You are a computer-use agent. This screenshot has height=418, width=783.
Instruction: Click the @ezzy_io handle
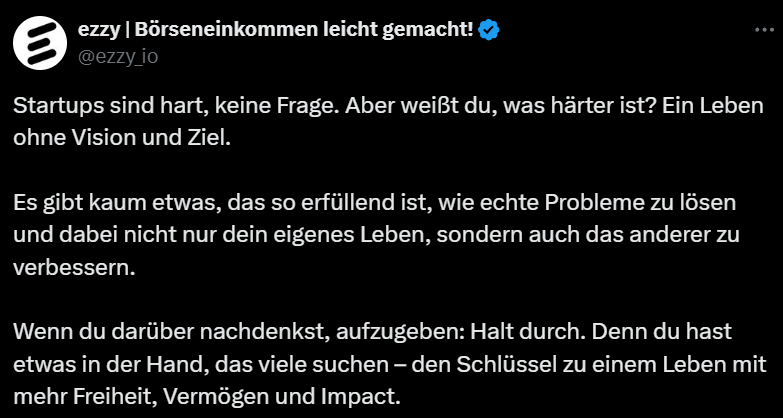pyautogui.click(x=117, y=56)
